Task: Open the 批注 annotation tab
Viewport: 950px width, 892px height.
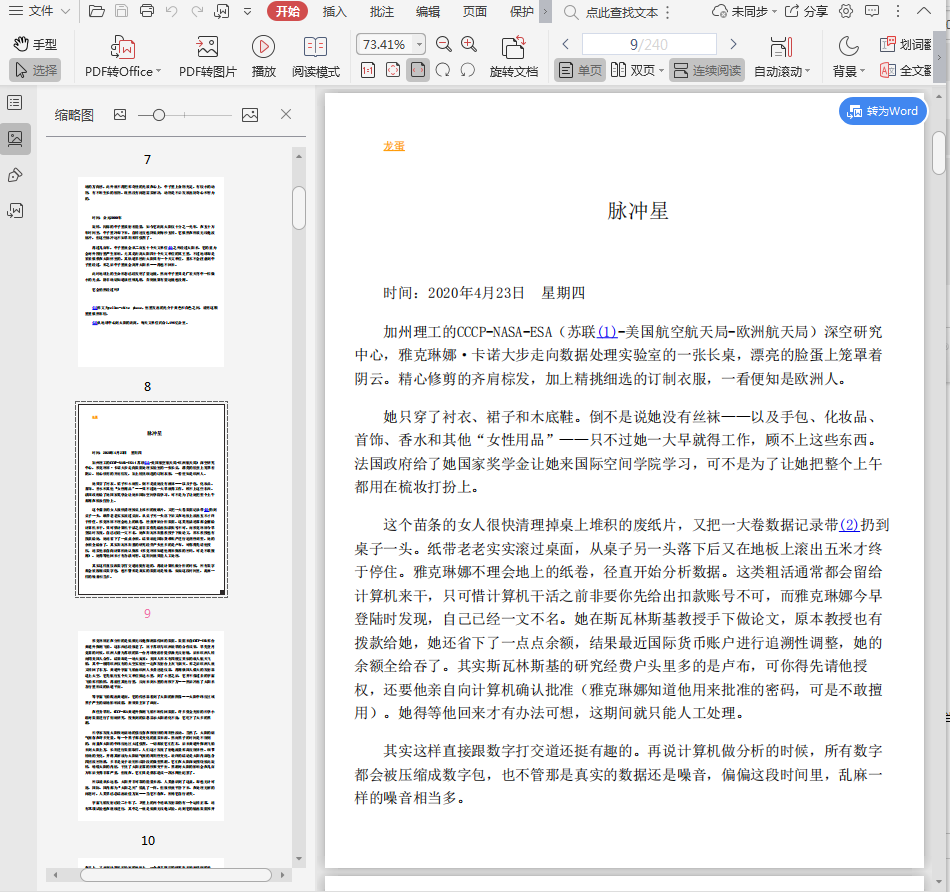Action: pyautogui.click(x=381, y=12)
